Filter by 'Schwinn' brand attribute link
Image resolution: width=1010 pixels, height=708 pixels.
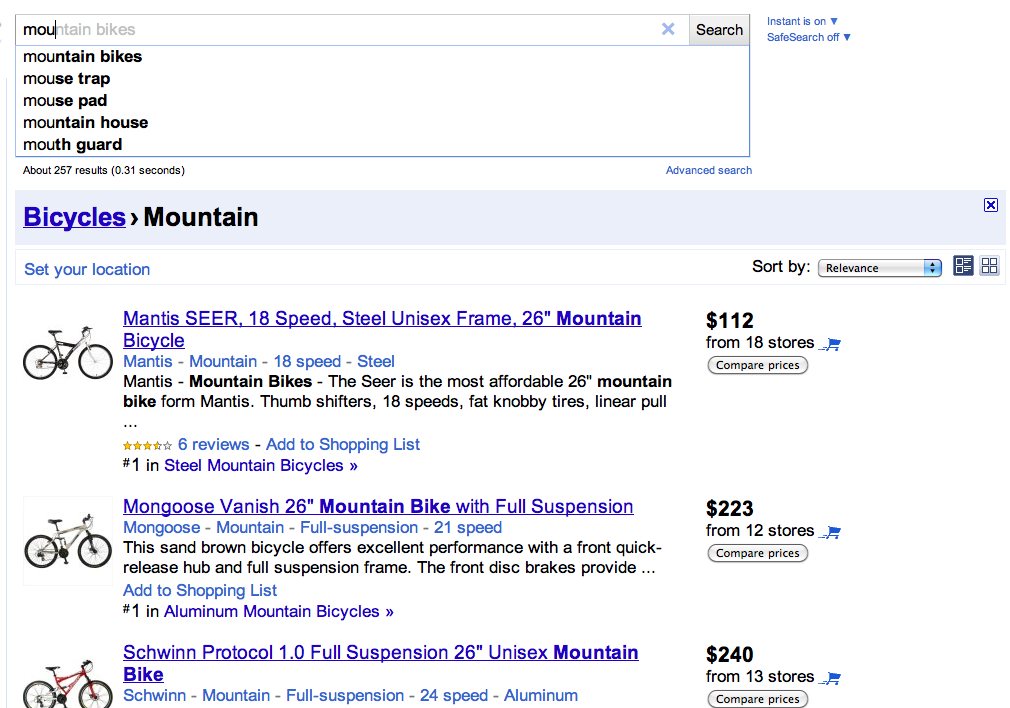coord(155,696)
